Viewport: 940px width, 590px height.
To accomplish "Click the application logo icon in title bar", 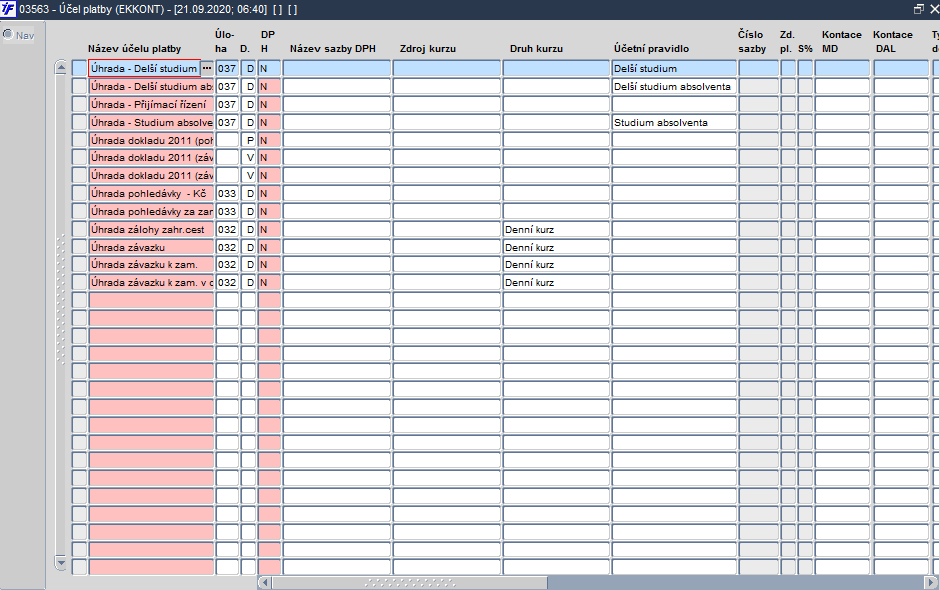I will (8, 9).
